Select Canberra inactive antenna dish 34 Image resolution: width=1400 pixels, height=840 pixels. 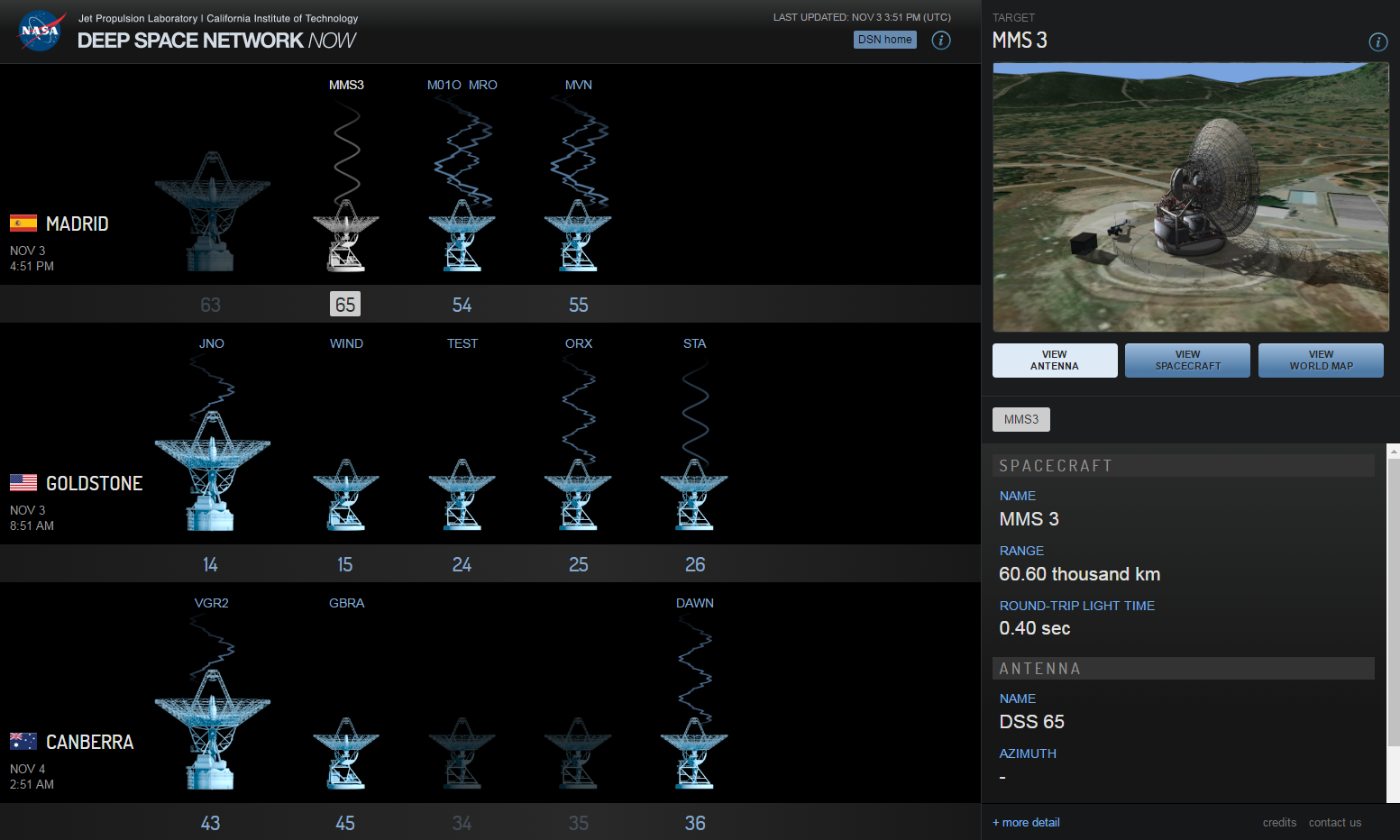(462, 753)
